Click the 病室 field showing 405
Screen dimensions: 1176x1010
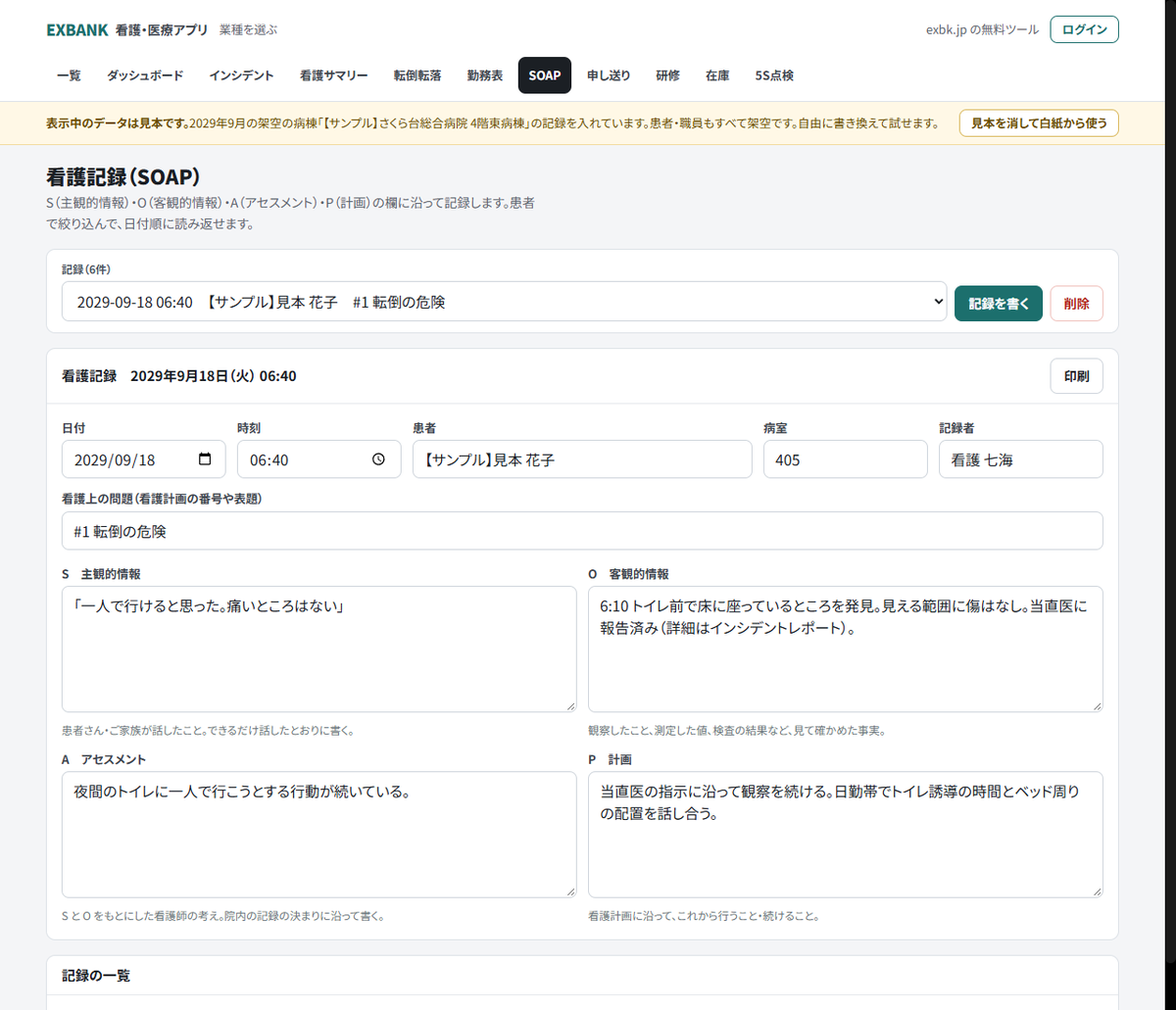(846, 459)
